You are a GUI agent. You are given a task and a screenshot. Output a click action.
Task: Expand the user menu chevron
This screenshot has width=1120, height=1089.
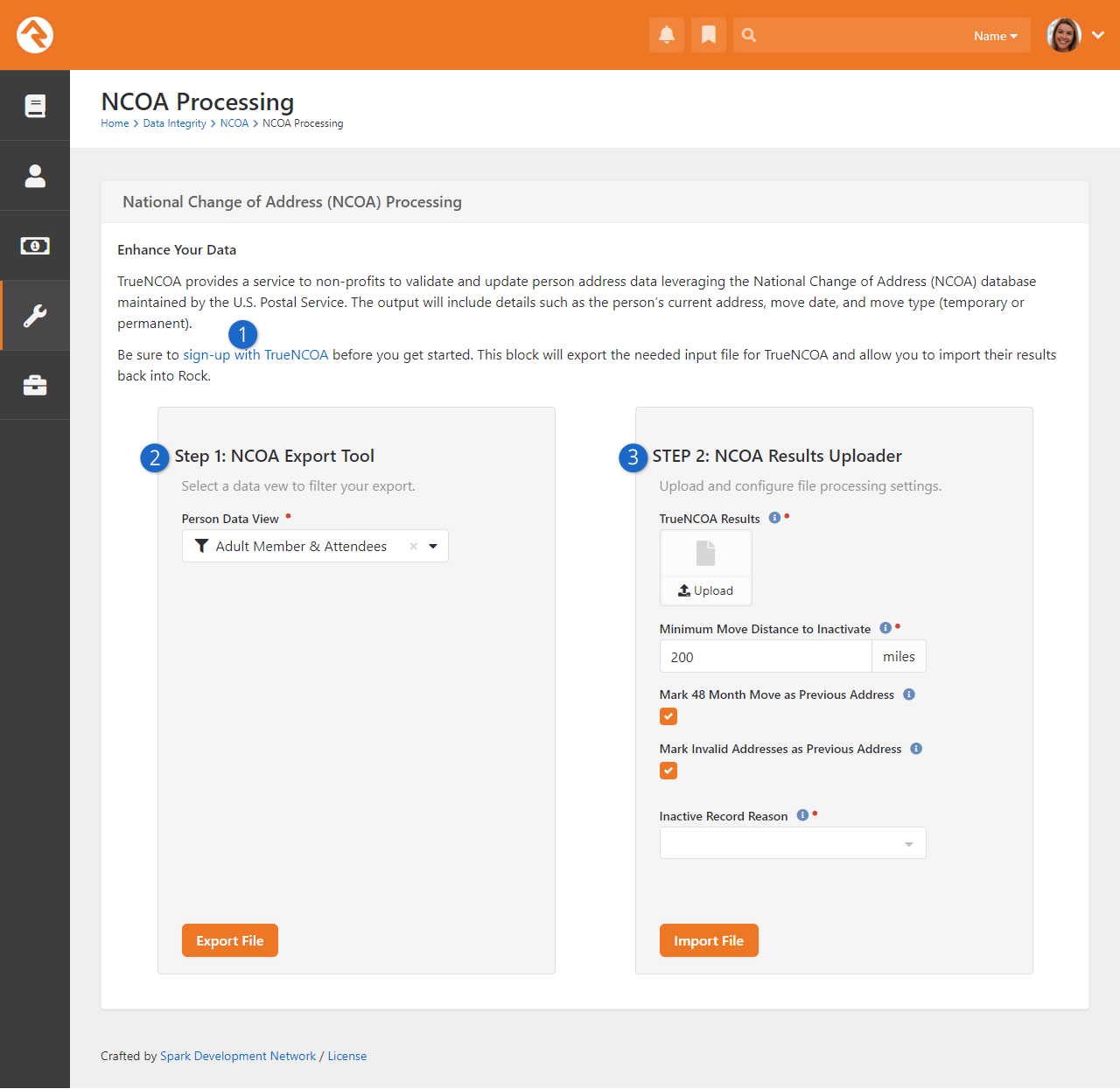[1099, 35]
